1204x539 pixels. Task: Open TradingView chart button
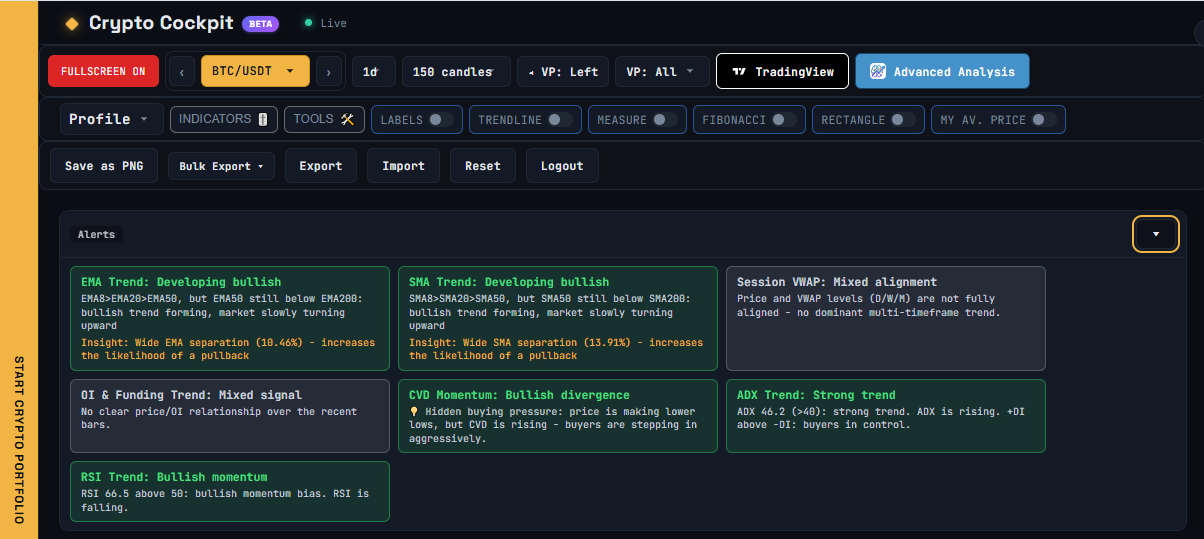tap(783, 72)
